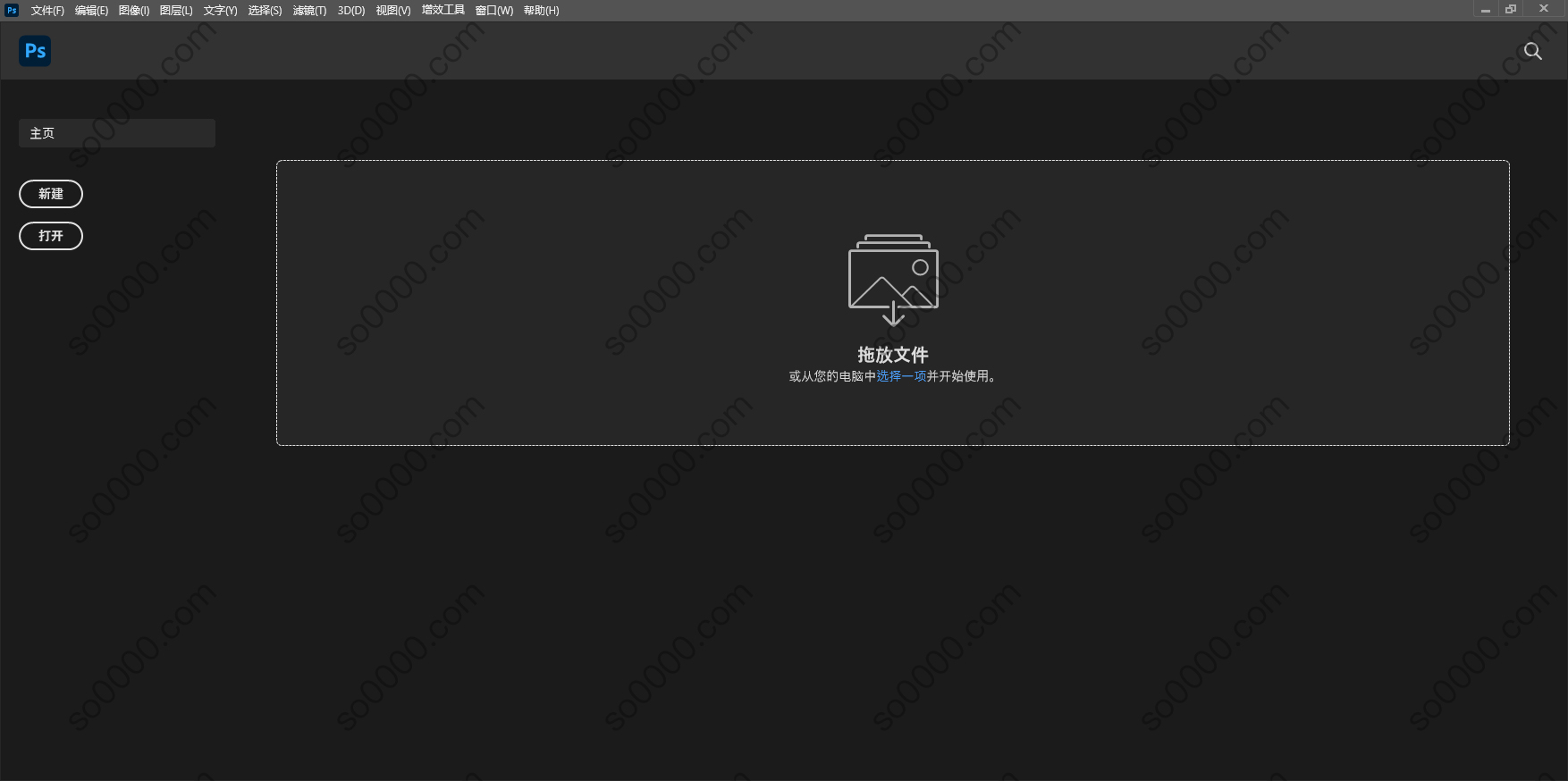Image resolution: width=1568 pixels, height=781 pixels.
Task: Open the search magnifier icon
Action: tap(1533, 51)
